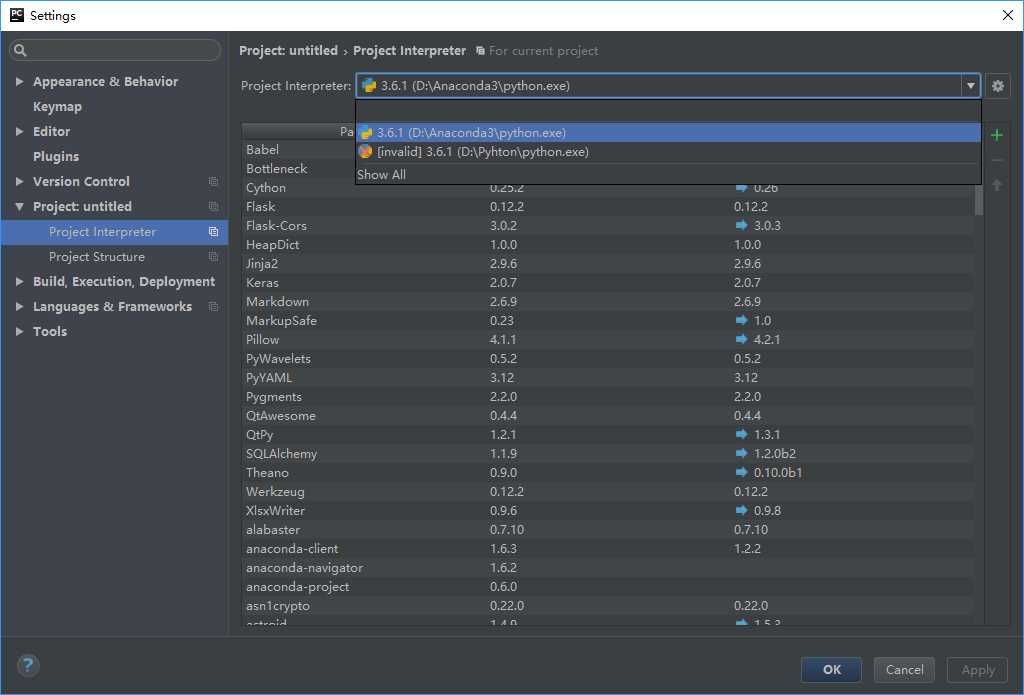Viewport: 1024px width, 695px height.
Task: Click the upgrade package arrow icon
Action: tap(997, 186)
